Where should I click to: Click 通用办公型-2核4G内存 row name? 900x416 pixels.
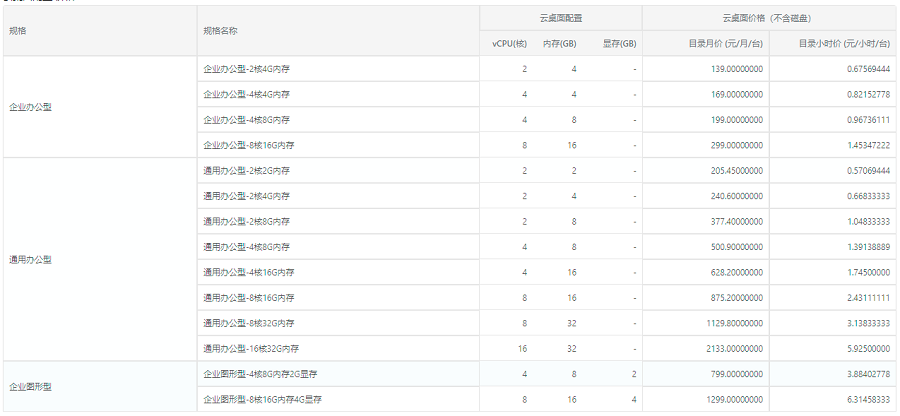(x=246, y=196)
